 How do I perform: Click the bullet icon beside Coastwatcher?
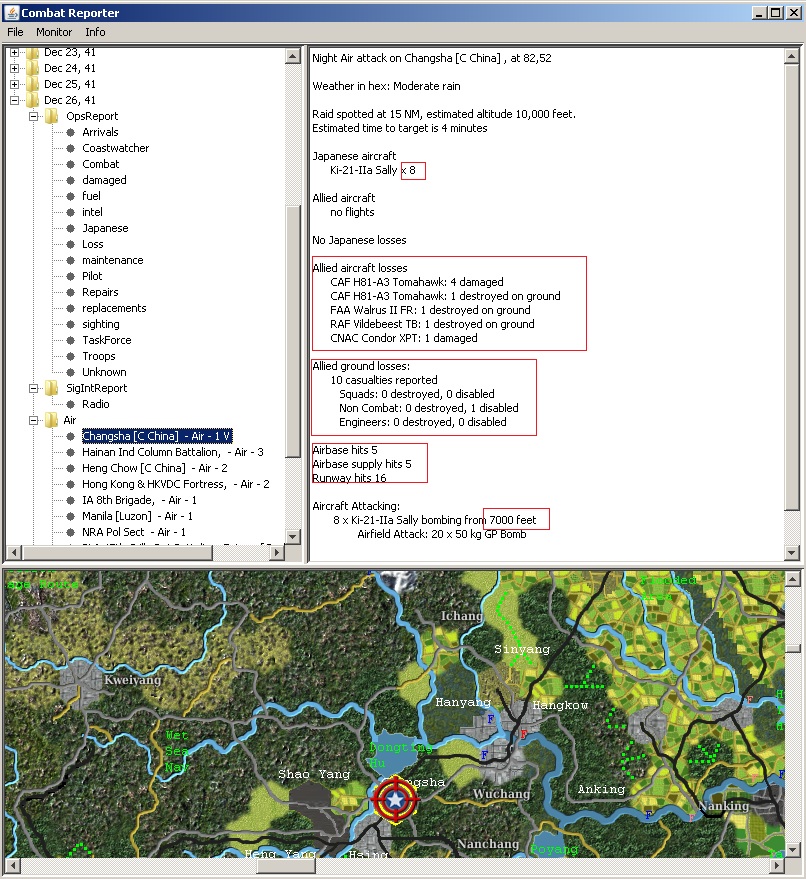[x=71, y=149]
